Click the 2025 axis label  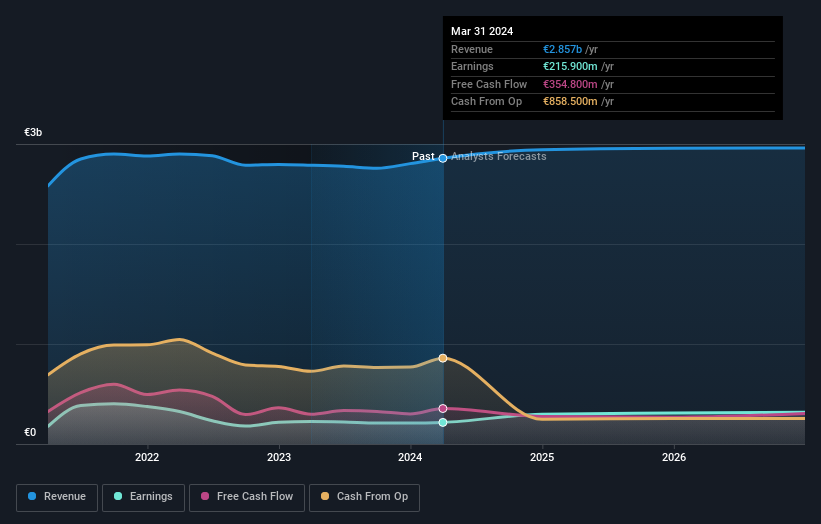(x=542, y=458)
